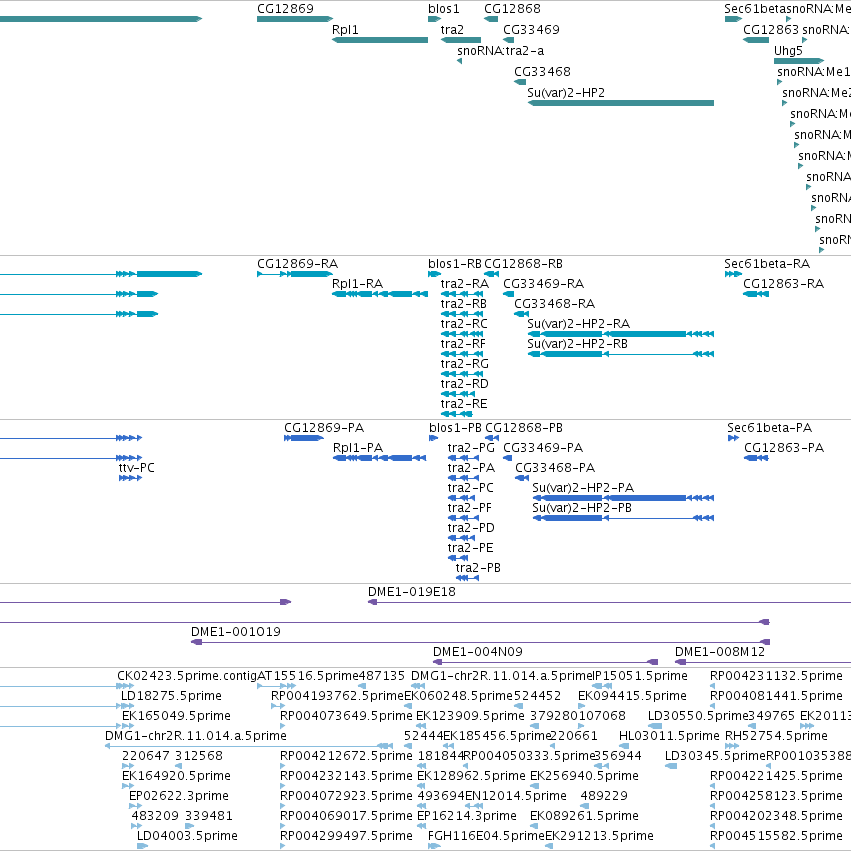Click the CG12869-RA transcript label
This screenshot has height=851, width=851.
click(297, 264)
